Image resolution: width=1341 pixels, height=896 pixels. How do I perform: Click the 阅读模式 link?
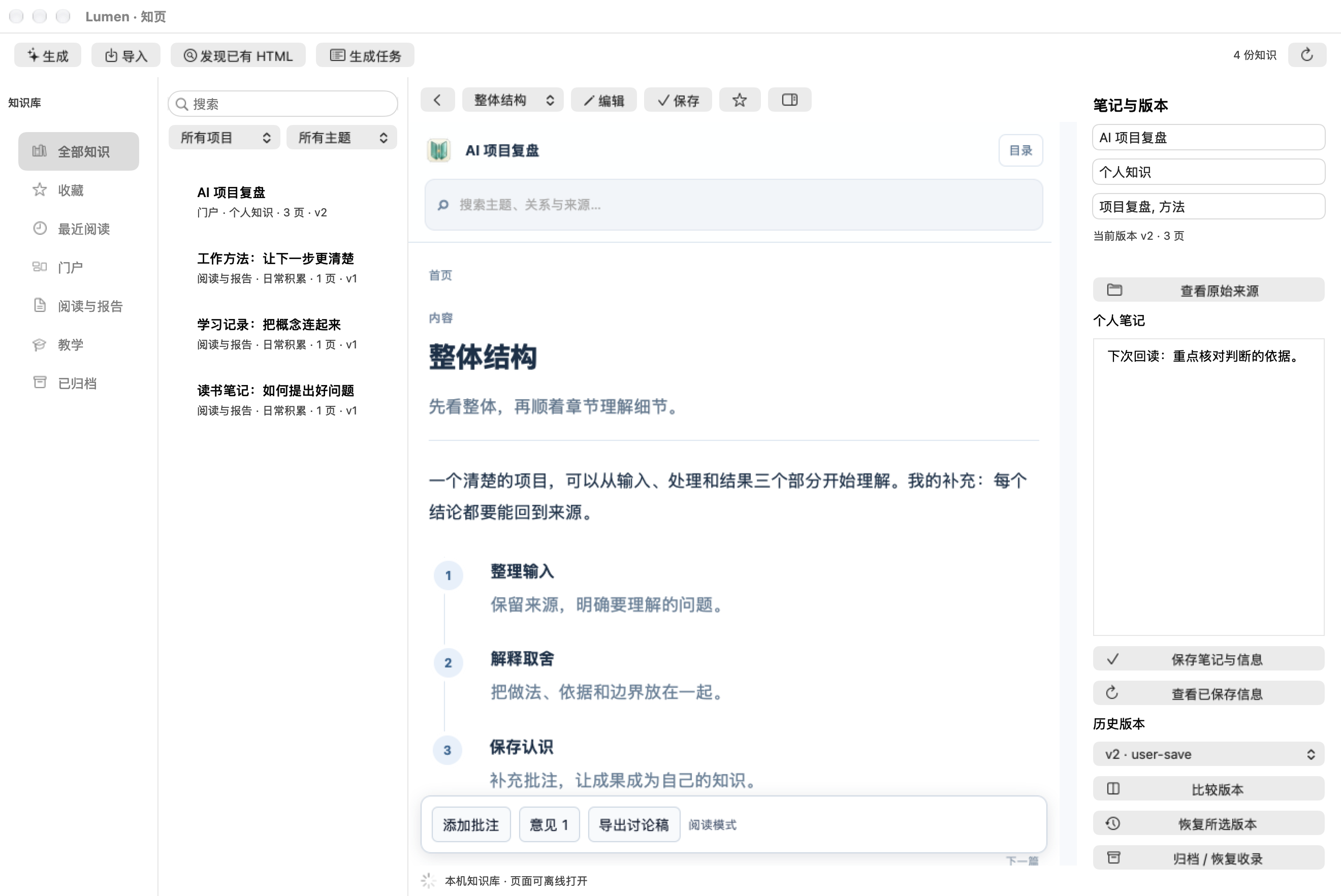(713, 824)
